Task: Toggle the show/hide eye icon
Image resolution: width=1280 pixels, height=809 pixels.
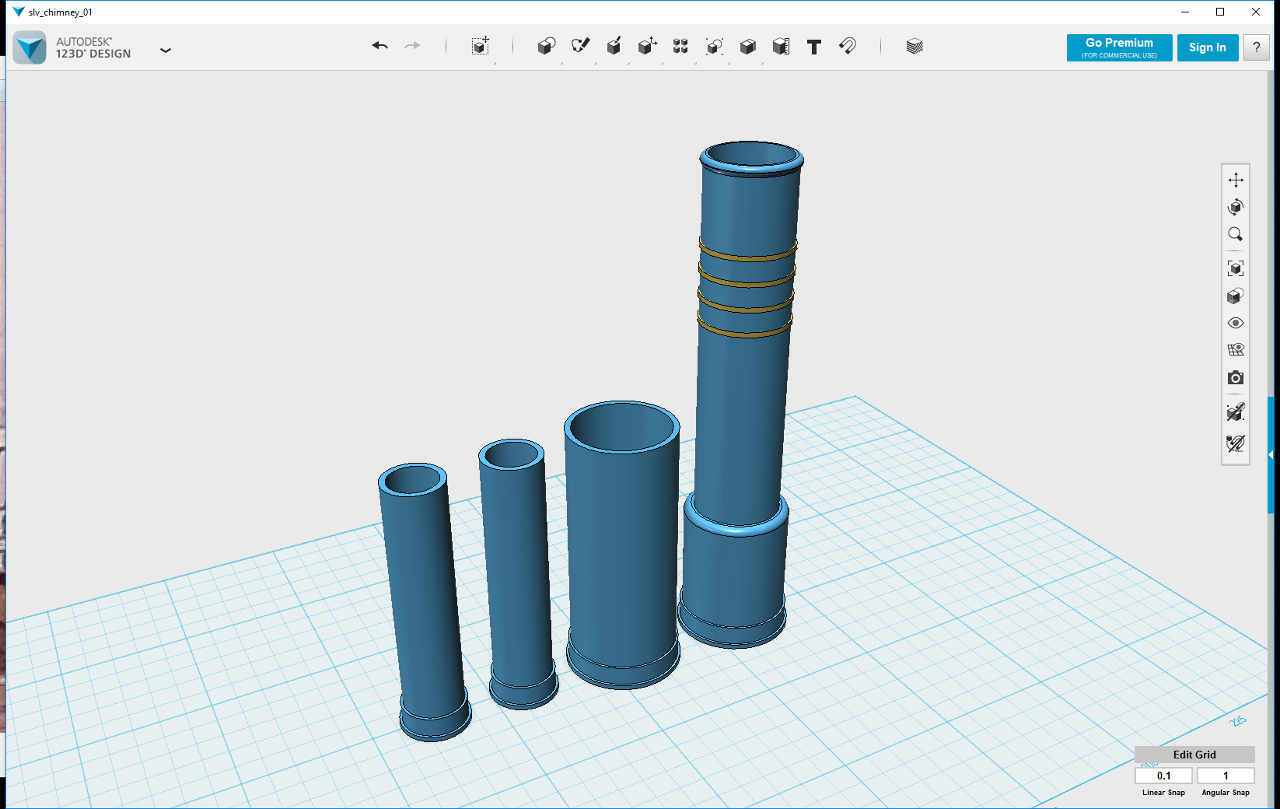Action: [x=1236, y=323]
